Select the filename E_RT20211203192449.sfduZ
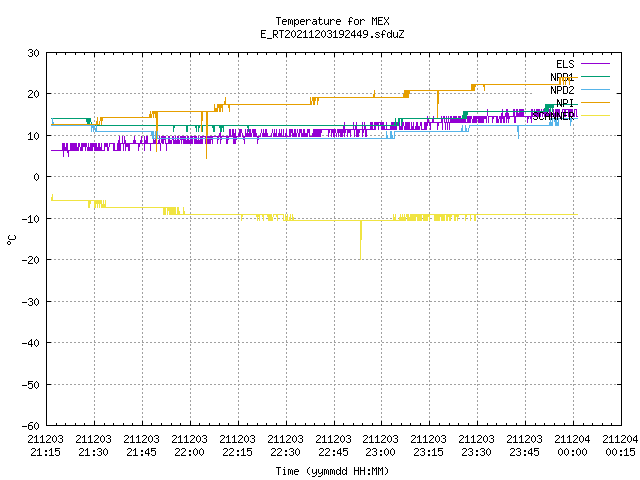 (x=332, y=34)
